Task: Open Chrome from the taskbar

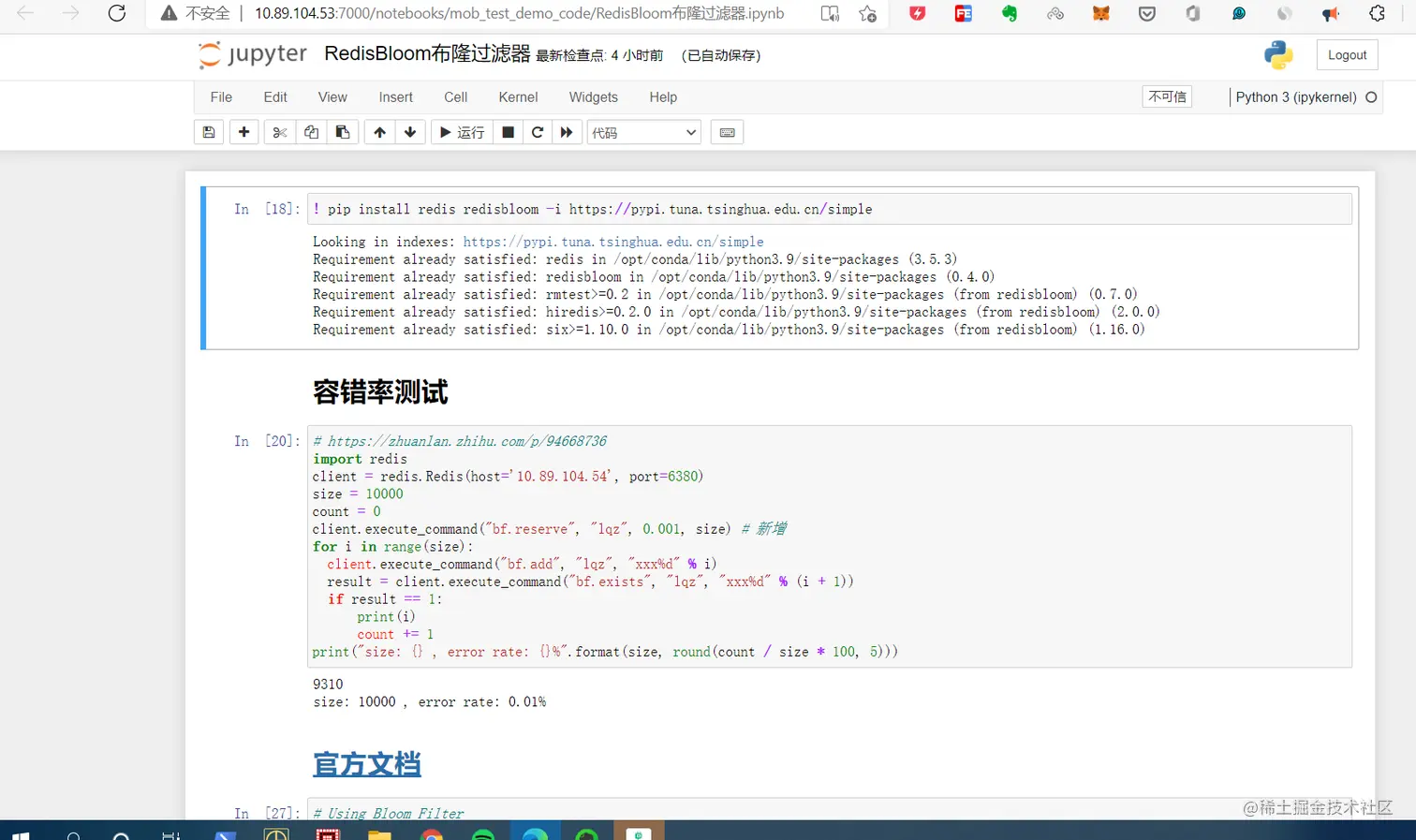Action: point(431,833)
